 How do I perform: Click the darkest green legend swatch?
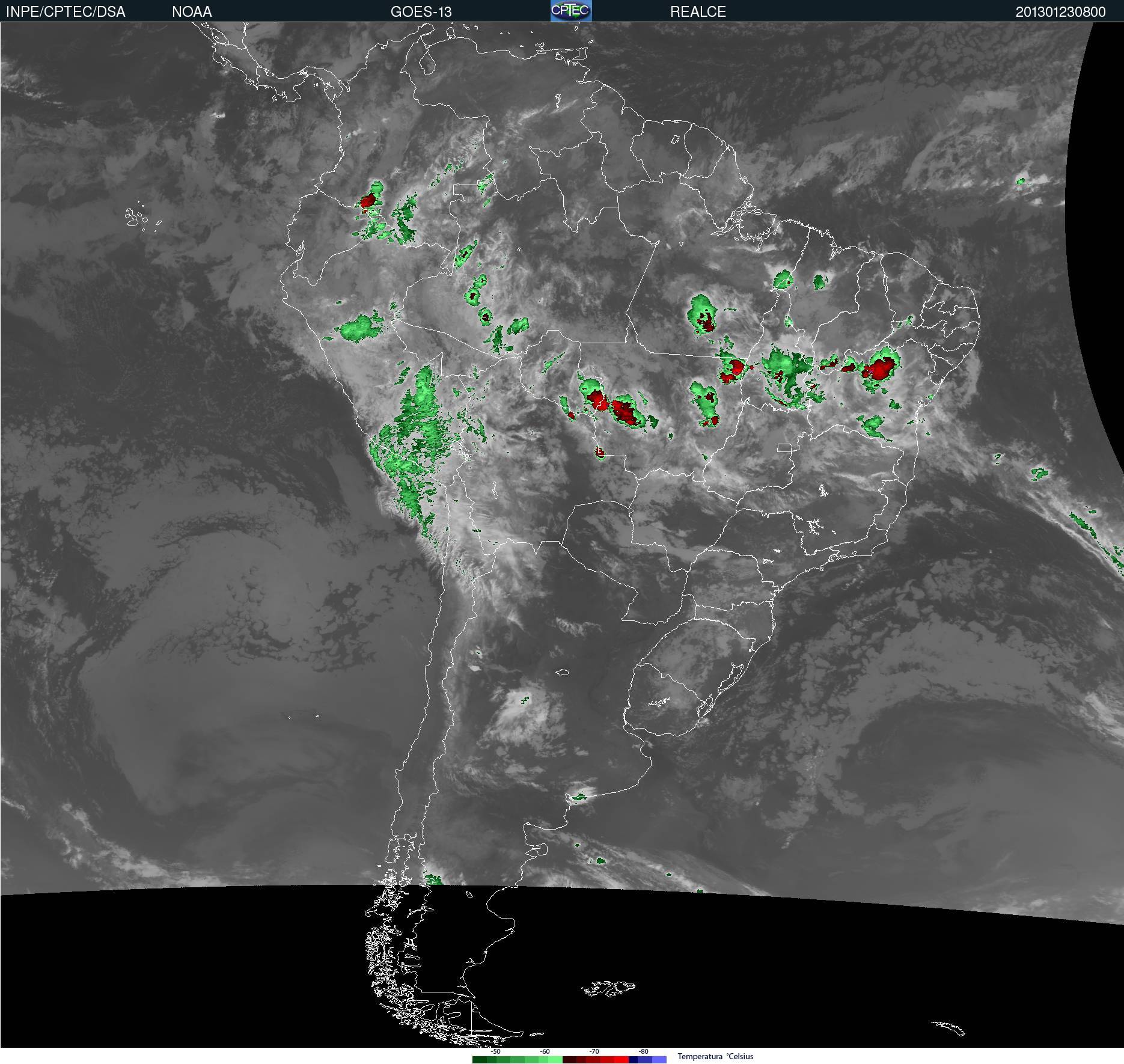480,1060
